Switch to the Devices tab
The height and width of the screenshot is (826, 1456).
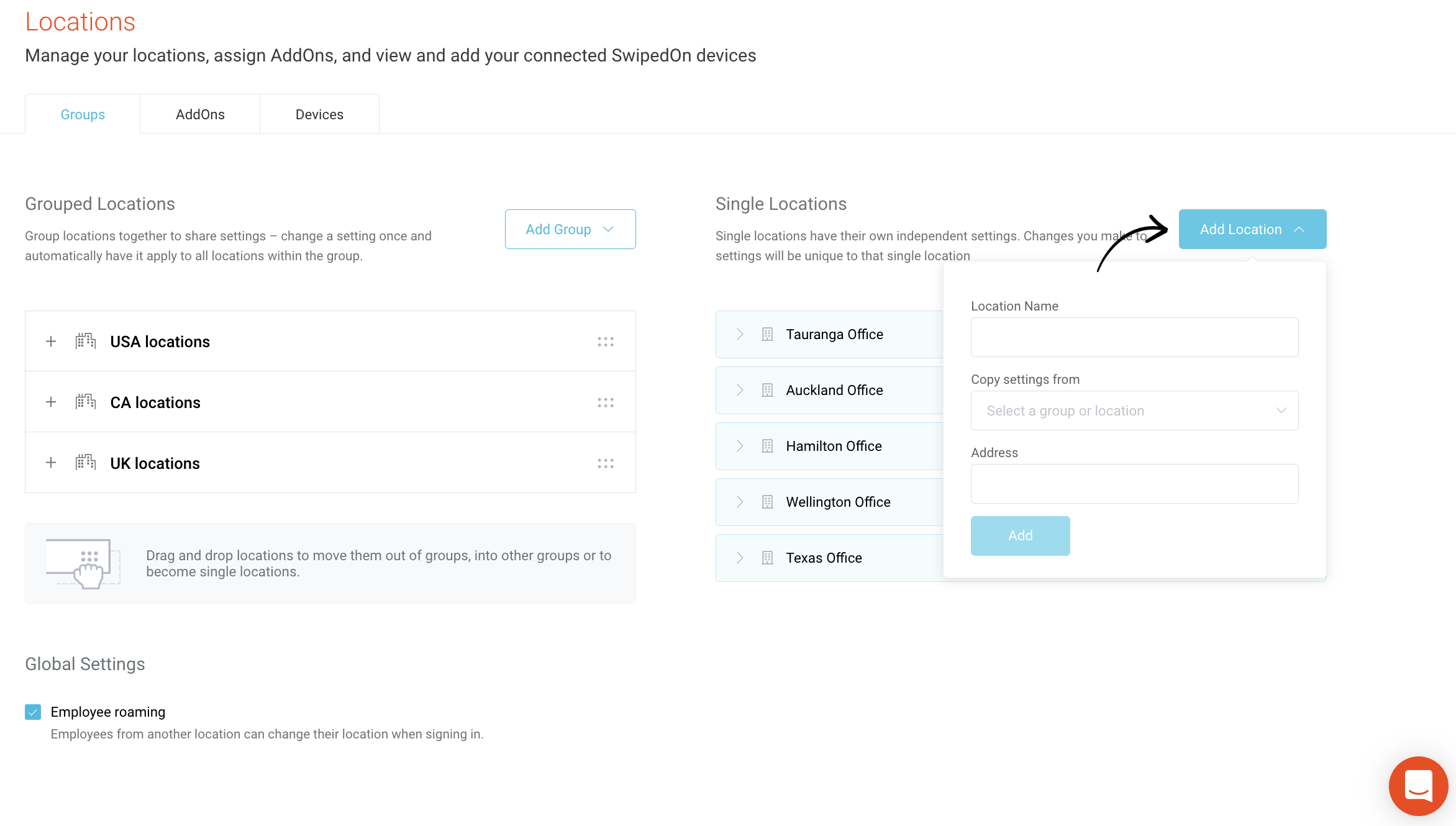319,114
